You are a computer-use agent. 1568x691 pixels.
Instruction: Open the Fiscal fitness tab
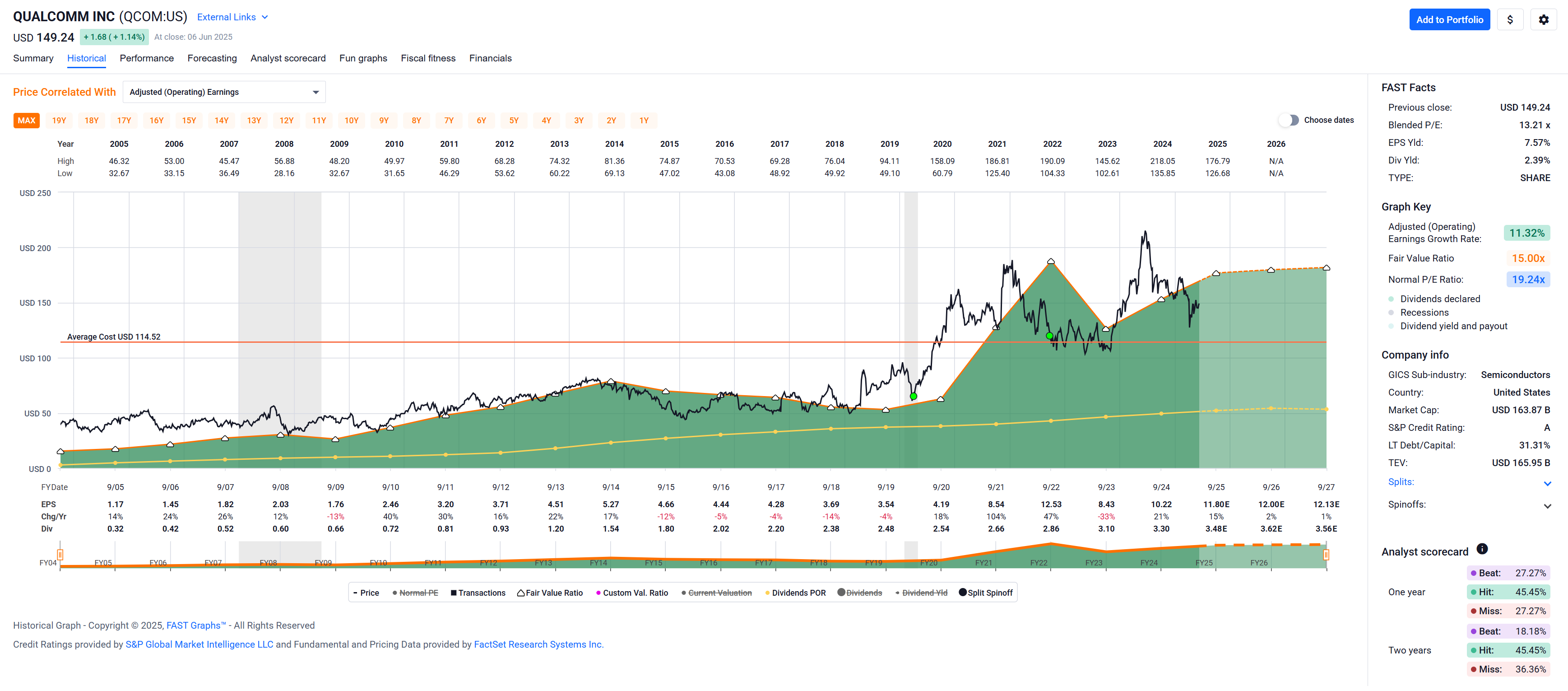(428, 58)
